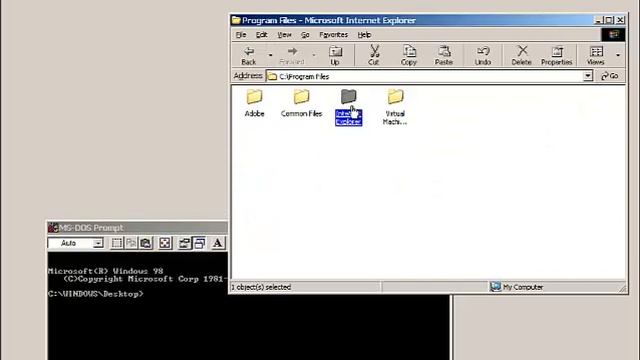This screenshot has height=360, width=640.
Task: Click the Paste button in MS-DOS Prompt toolbar
Action: 146,243
